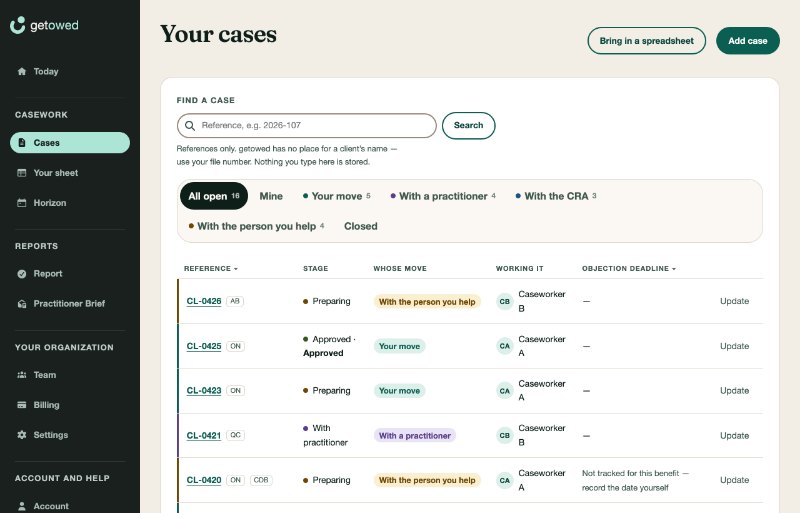Click the Cases document icon in sidebar
The width and height of the screenshot is (800, 513).
(x=22, y=142)
